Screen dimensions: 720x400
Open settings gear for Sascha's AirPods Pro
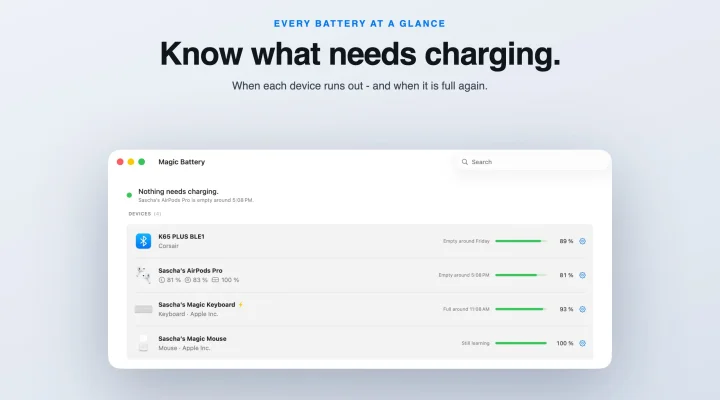[582, 275]
